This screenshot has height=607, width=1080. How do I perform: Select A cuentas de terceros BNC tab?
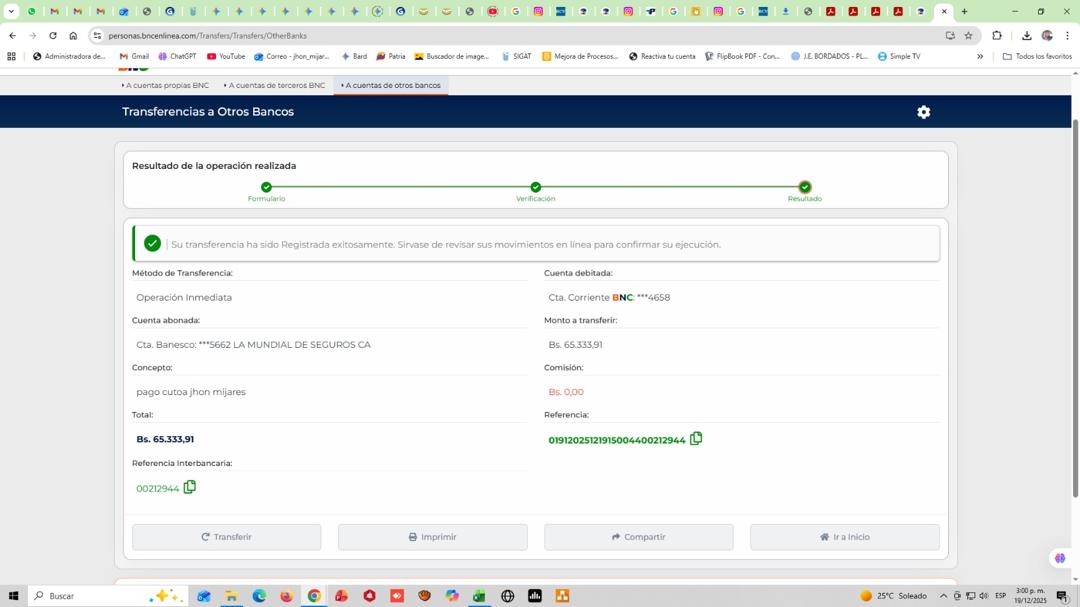tap(275, 85)
